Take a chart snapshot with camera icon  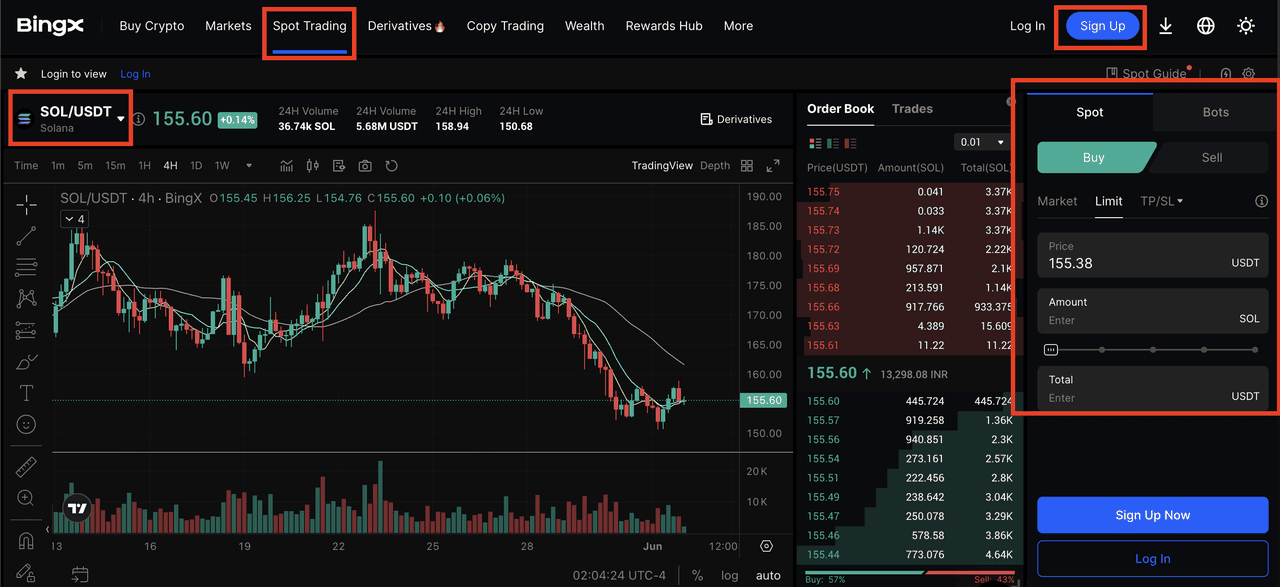pos(365,166)
